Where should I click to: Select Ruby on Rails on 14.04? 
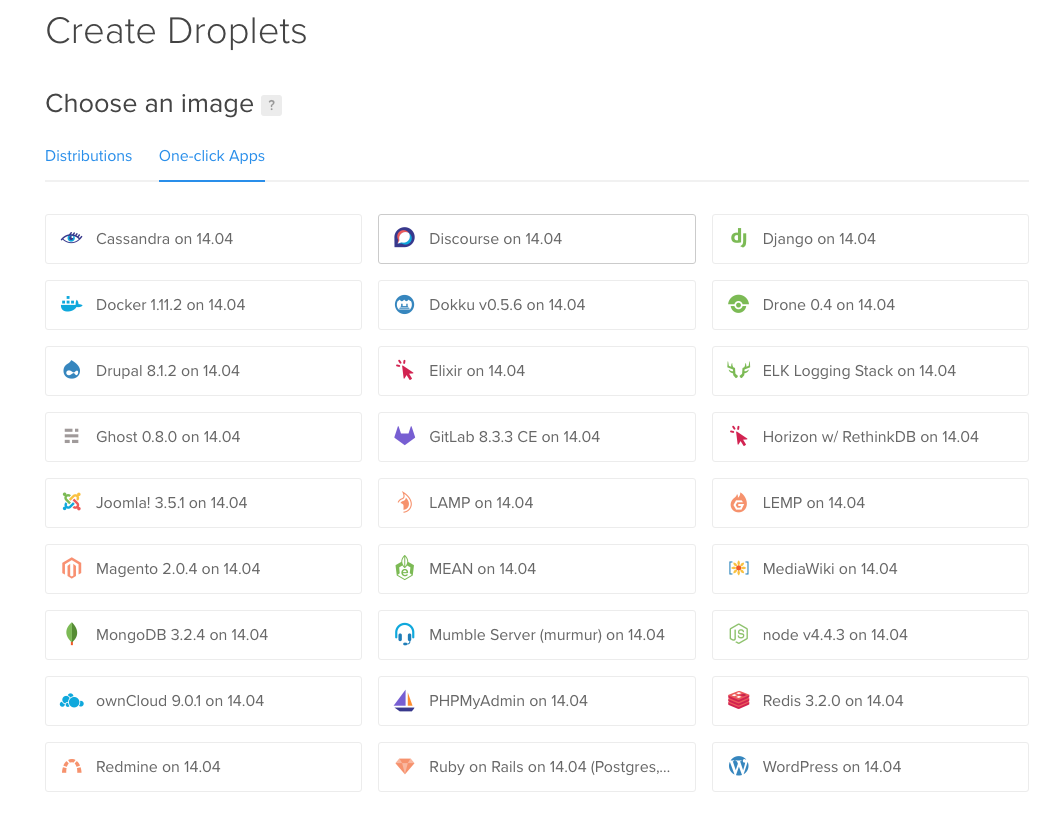pyautogui.click(x=537, y=767)
